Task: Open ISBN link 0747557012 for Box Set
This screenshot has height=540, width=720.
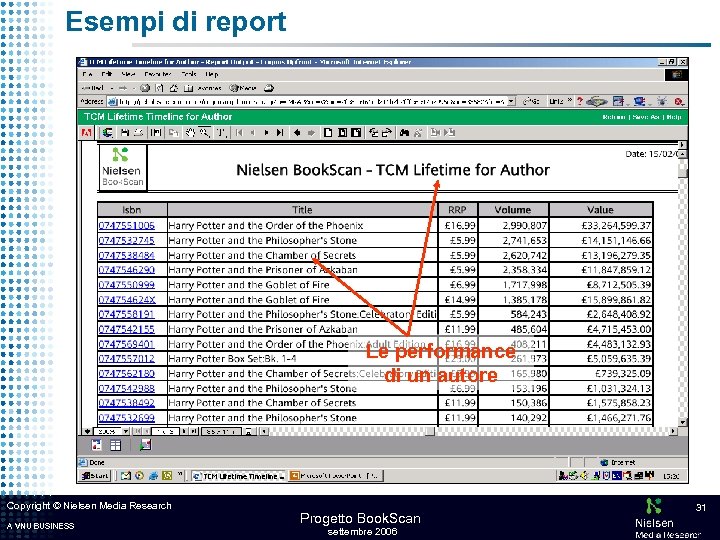Action: coord(126,358)
